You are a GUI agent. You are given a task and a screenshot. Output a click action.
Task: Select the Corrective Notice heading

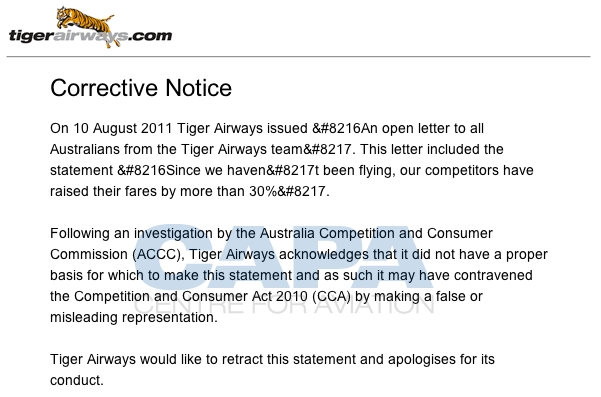click(x=141, y=88)
